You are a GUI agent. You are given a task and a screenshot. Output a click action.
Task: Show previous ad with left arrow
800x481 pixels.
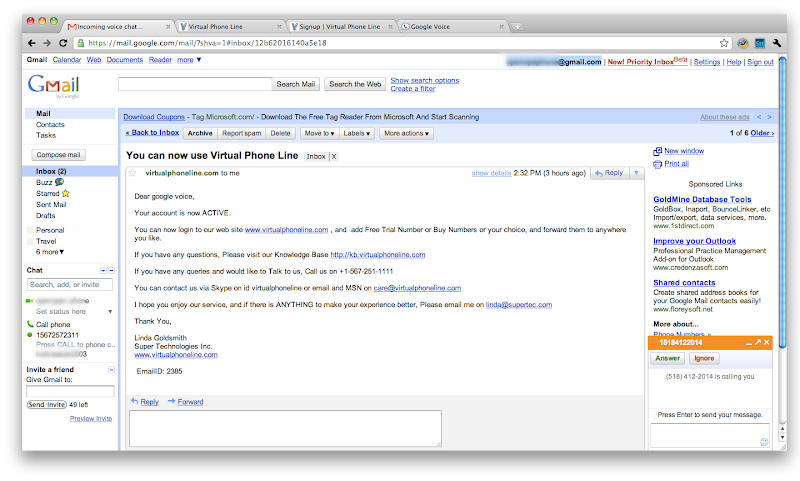coord(759,117)
